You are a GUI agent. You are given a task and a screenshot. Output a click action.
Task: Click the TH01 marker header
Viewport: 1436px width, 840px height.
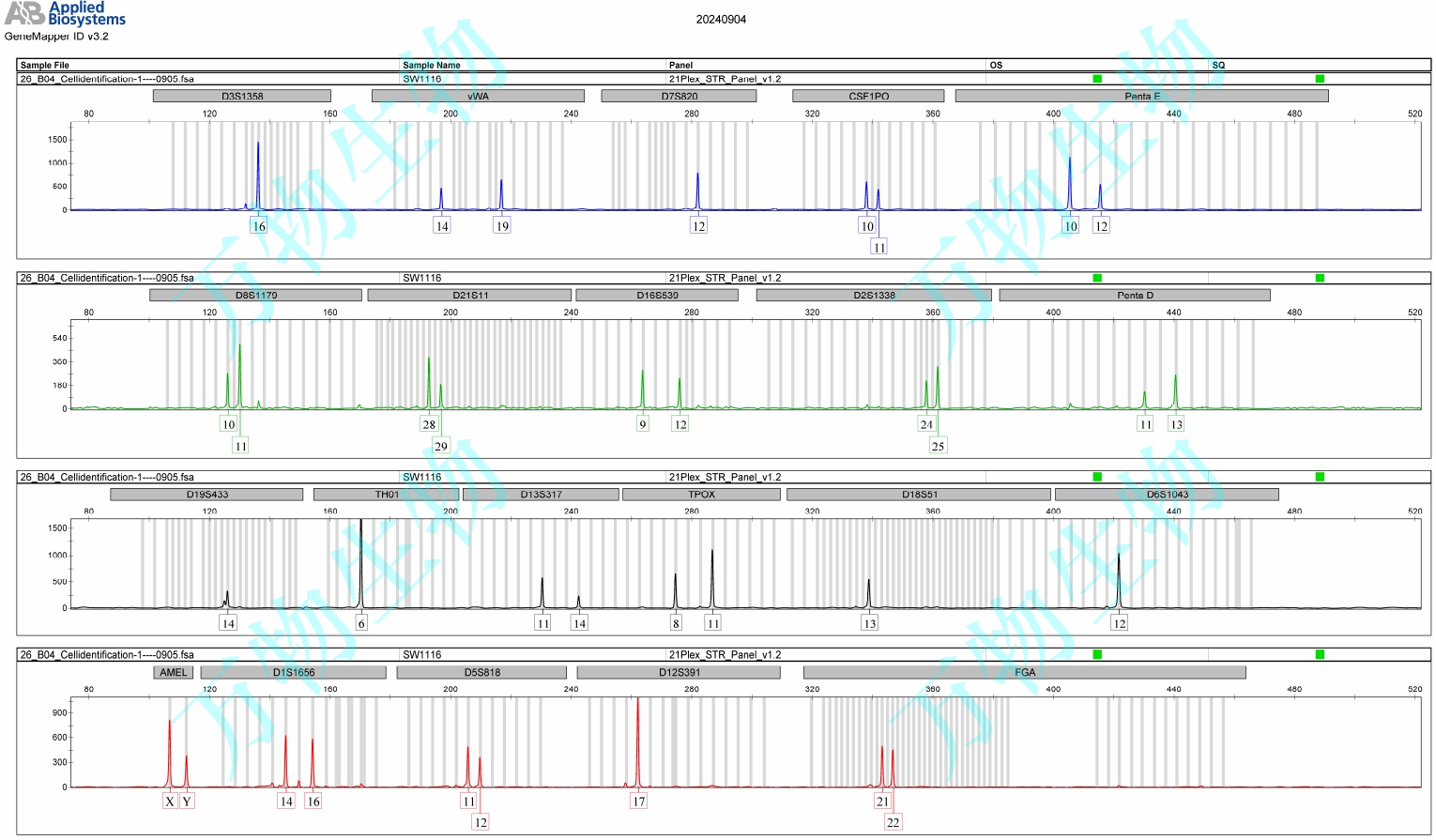point(386,494)
